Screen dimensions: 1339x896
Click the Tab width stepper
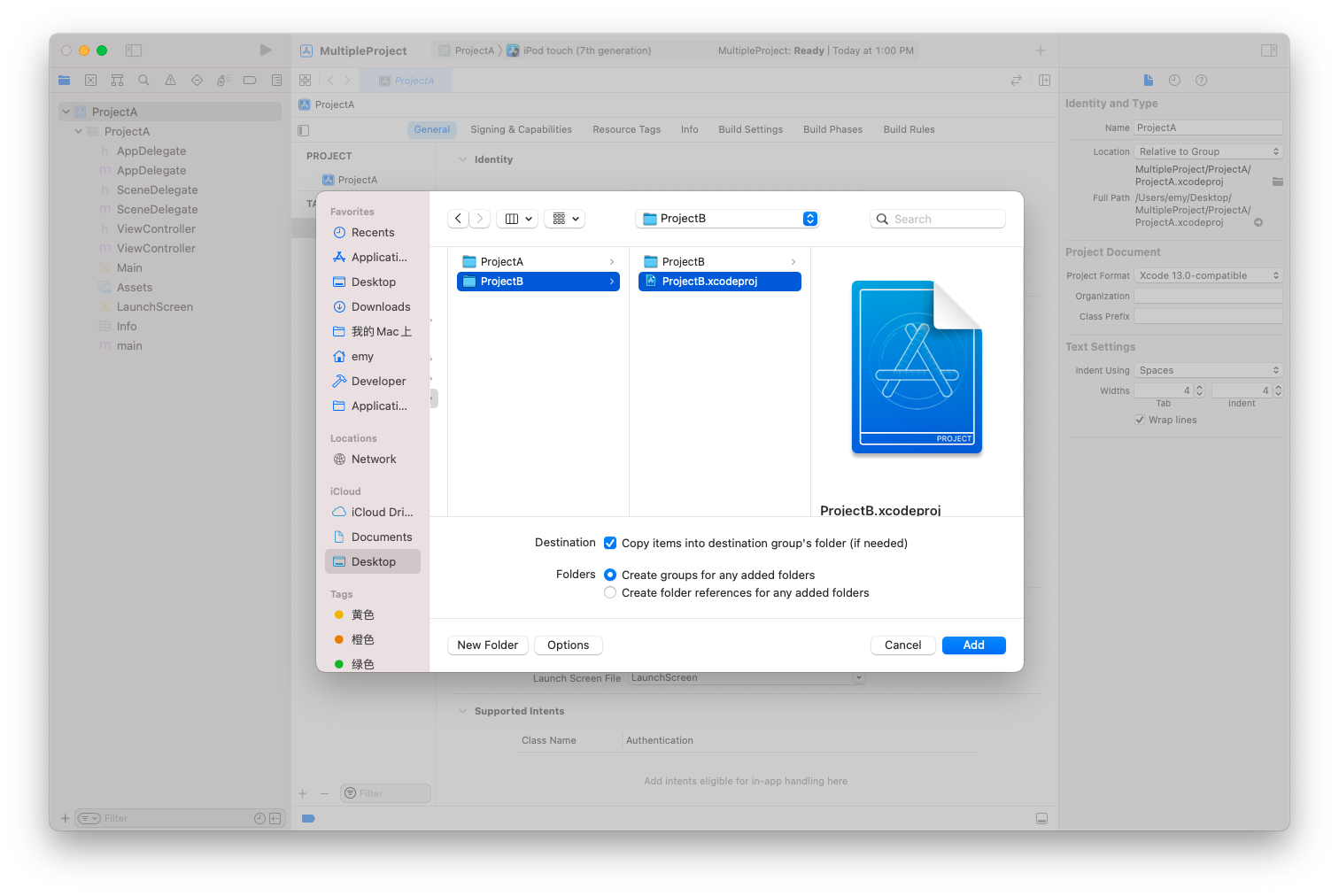(x=1199, y=390)
